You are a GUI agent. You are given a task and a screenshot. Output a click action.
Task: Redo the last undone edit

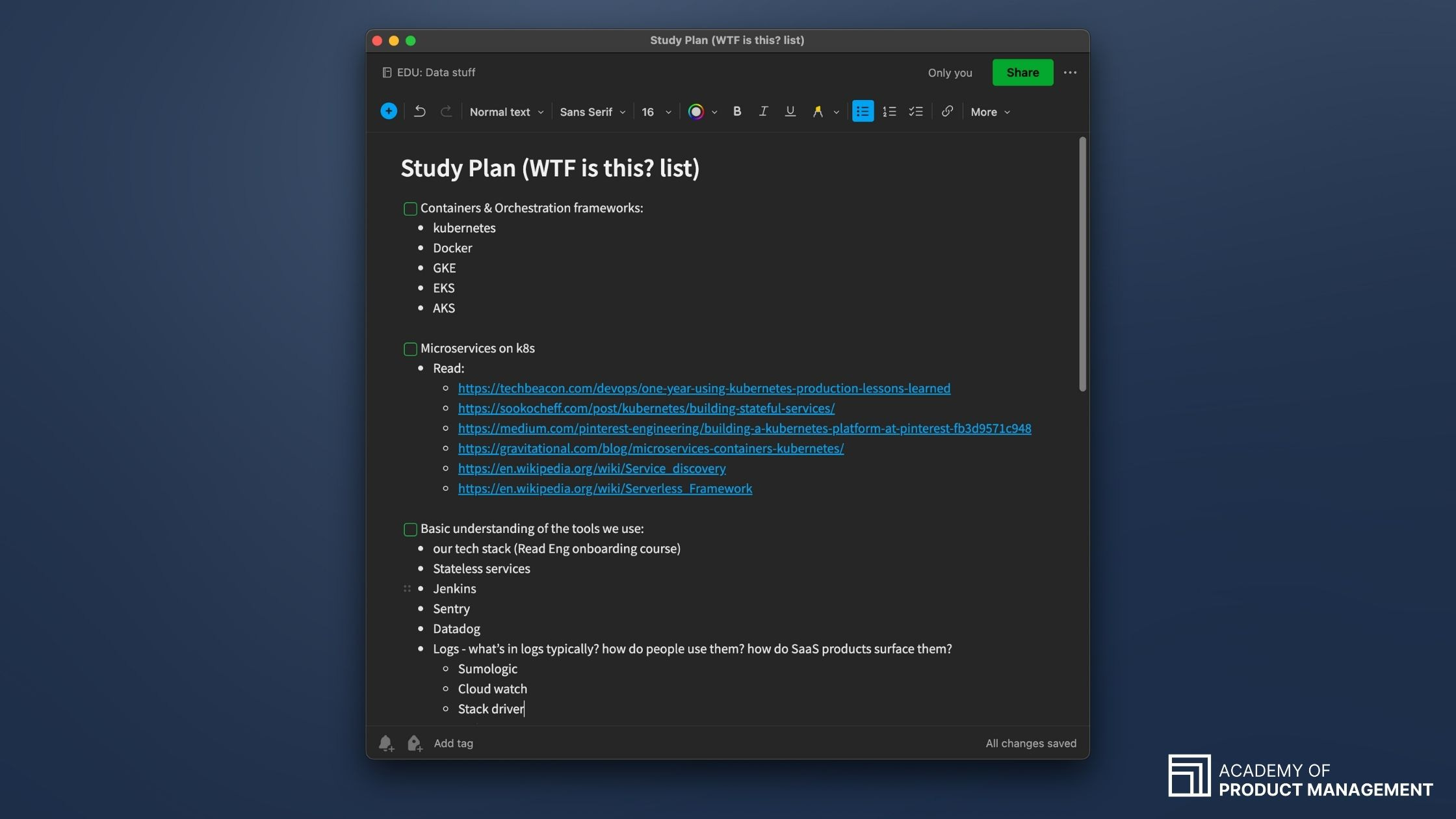446,111
